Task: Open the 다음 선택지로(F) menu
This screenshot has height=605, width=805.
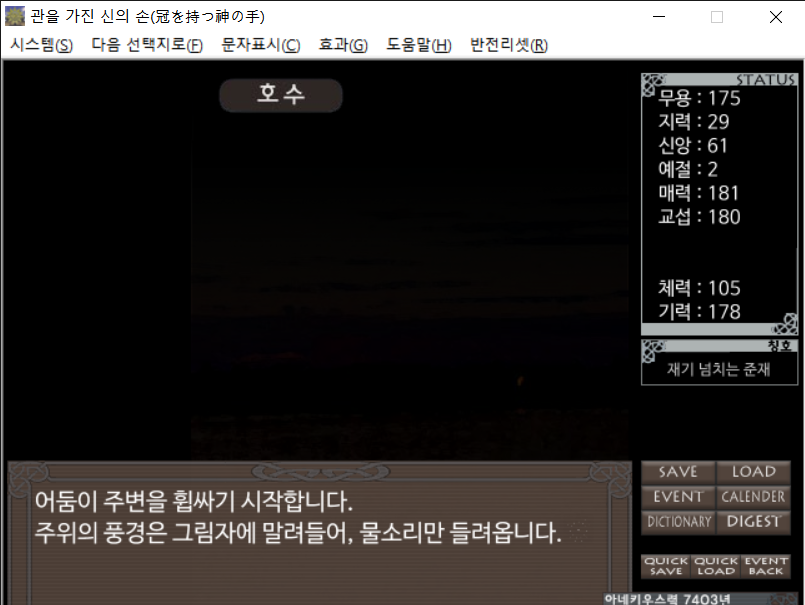Action: [x=147, y=45]
